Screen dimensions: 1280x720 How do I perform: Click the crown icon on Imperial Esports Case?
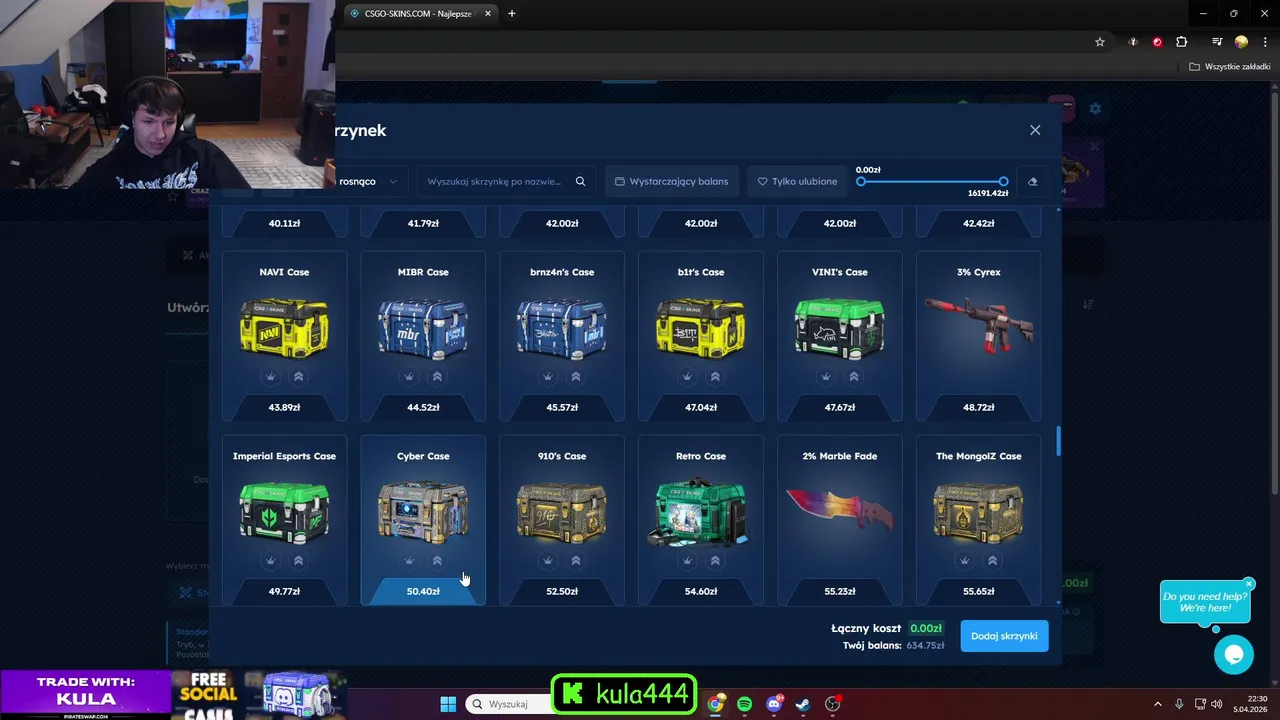[270, 561]
